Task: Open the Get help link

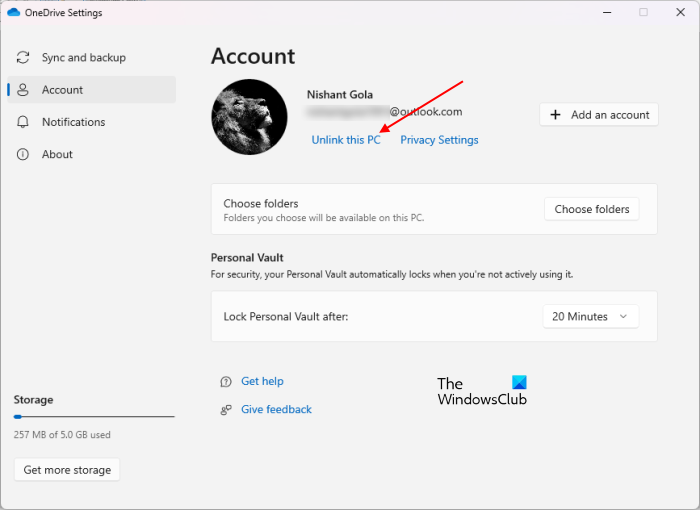Action: pyautogui.click(x=262, y=381)
